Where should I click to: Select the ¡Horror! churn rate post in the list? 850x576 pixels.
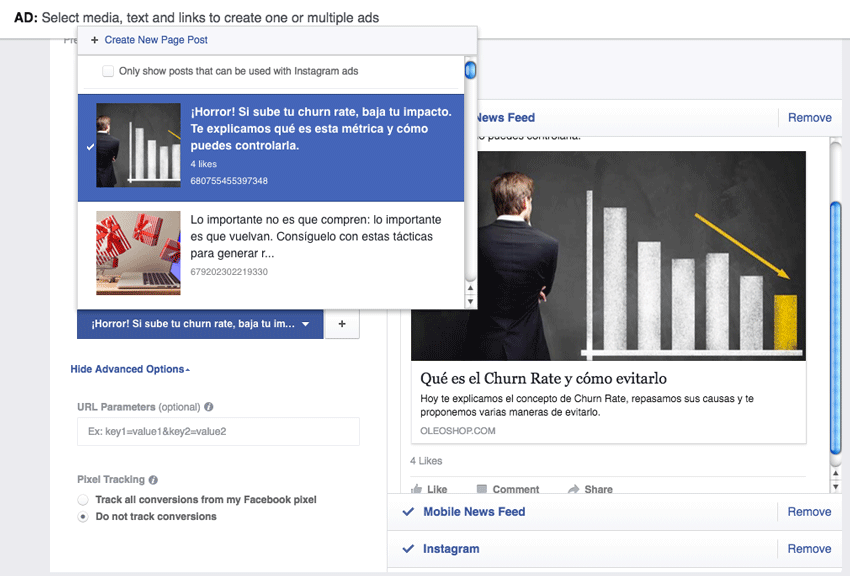[271, 148]
